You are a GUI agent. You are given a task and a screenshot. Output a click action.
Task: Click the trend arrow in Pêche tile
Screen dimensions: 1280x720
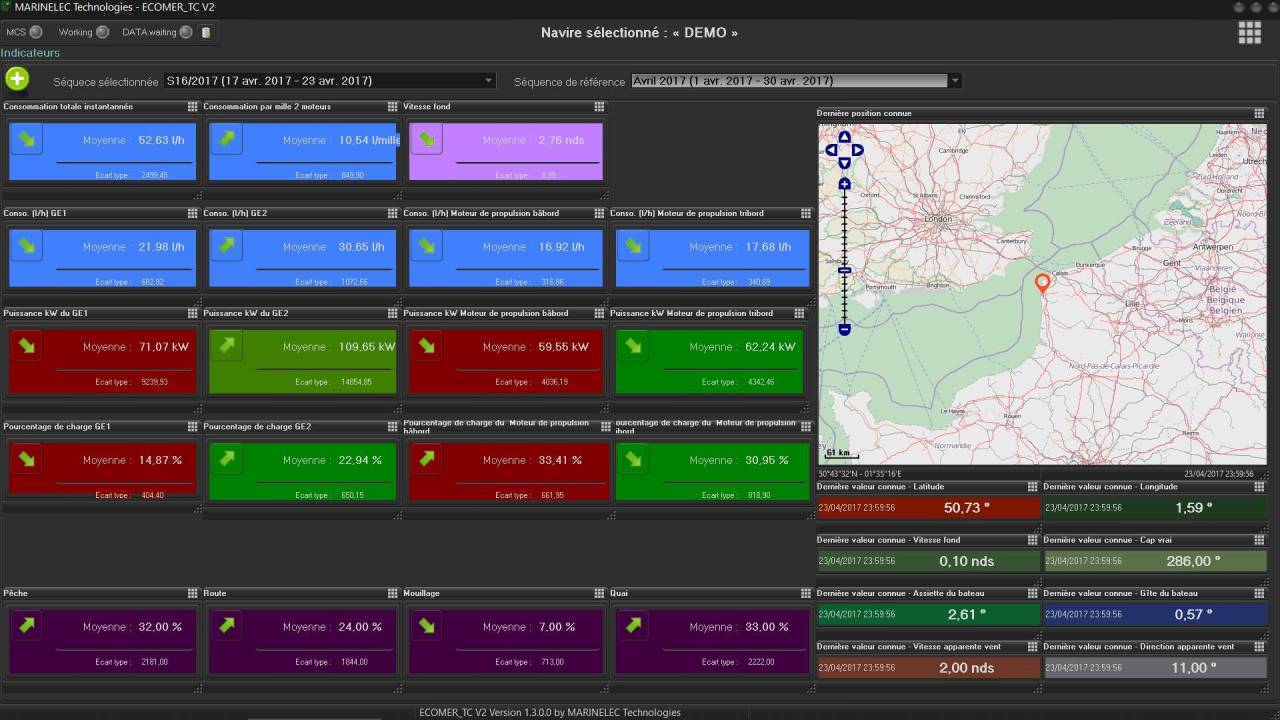(27, 625)
